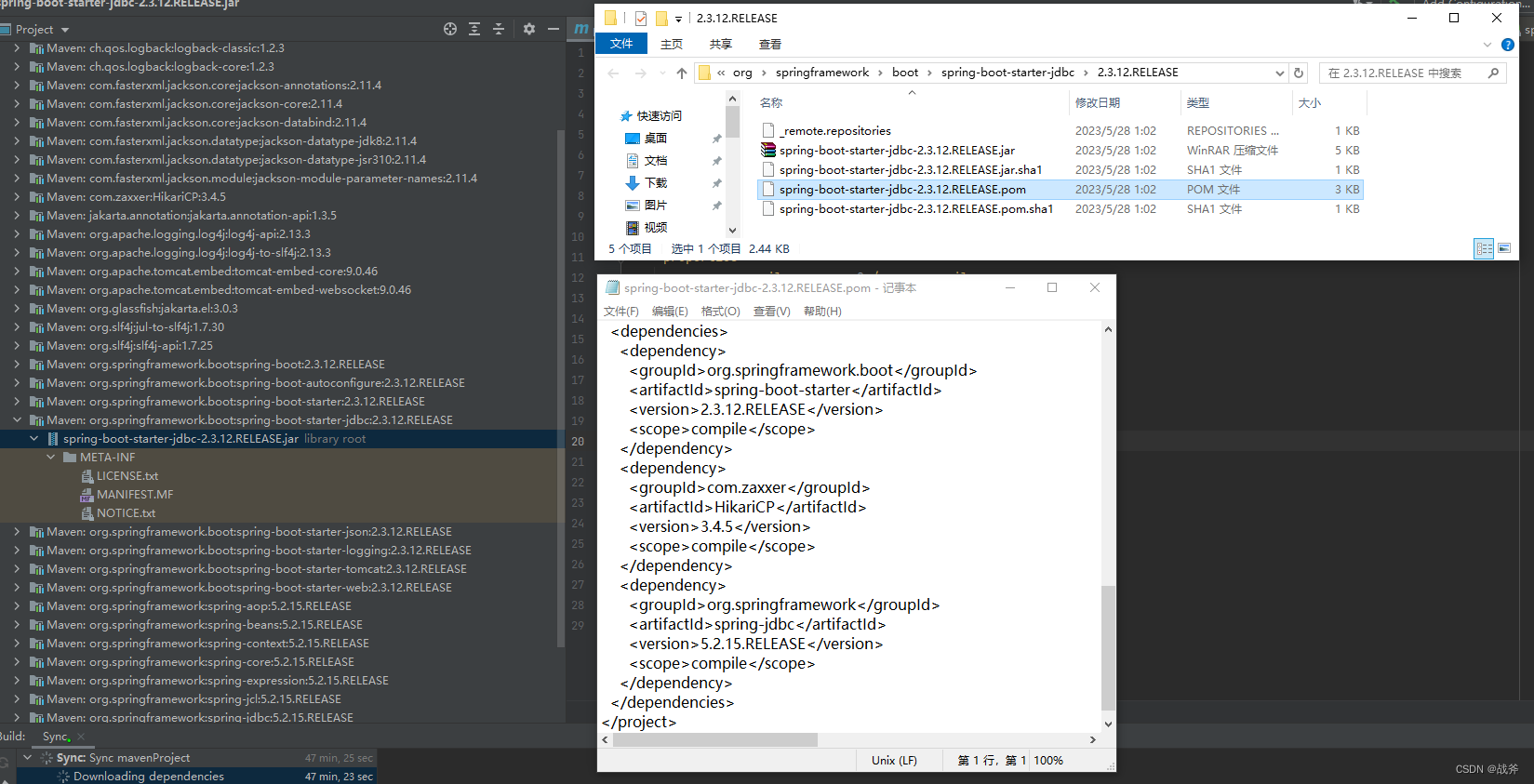1534x784 pixels.
Task: Go back in Explorer navigation
Action: pyautogui.click(x=613, y=73)
